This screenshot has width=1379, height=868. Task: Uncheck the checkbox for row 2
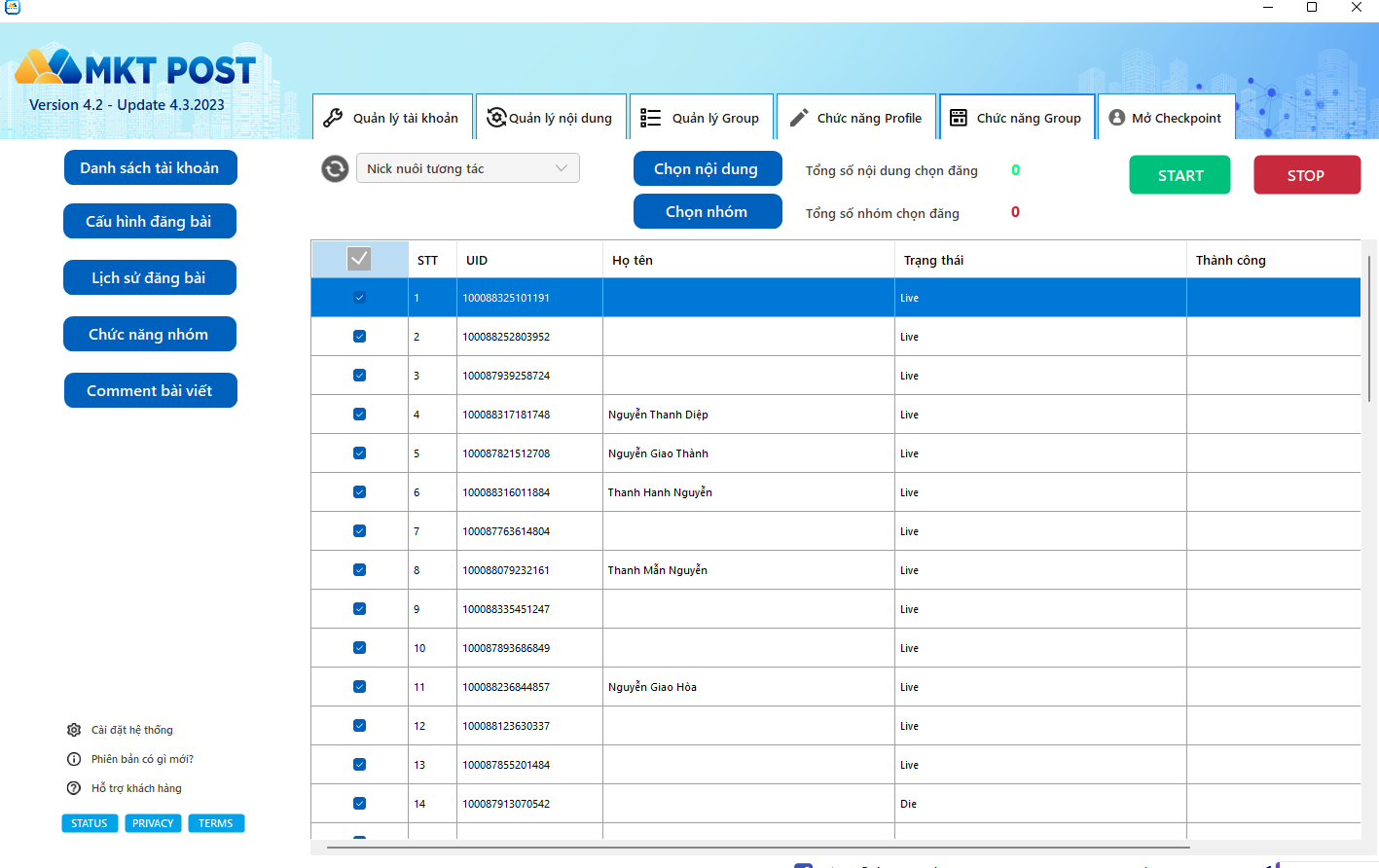pos(359,337)
